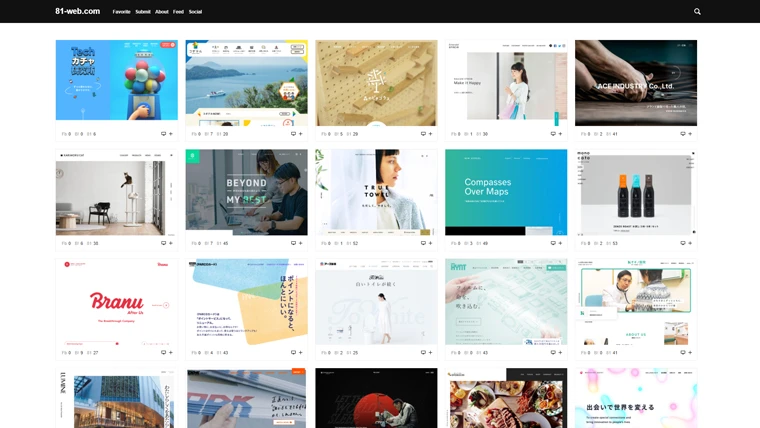This screenshot has width=760, height=428.
Task: Click plus icon under True Towel card
Action: [x=430, y=243]
